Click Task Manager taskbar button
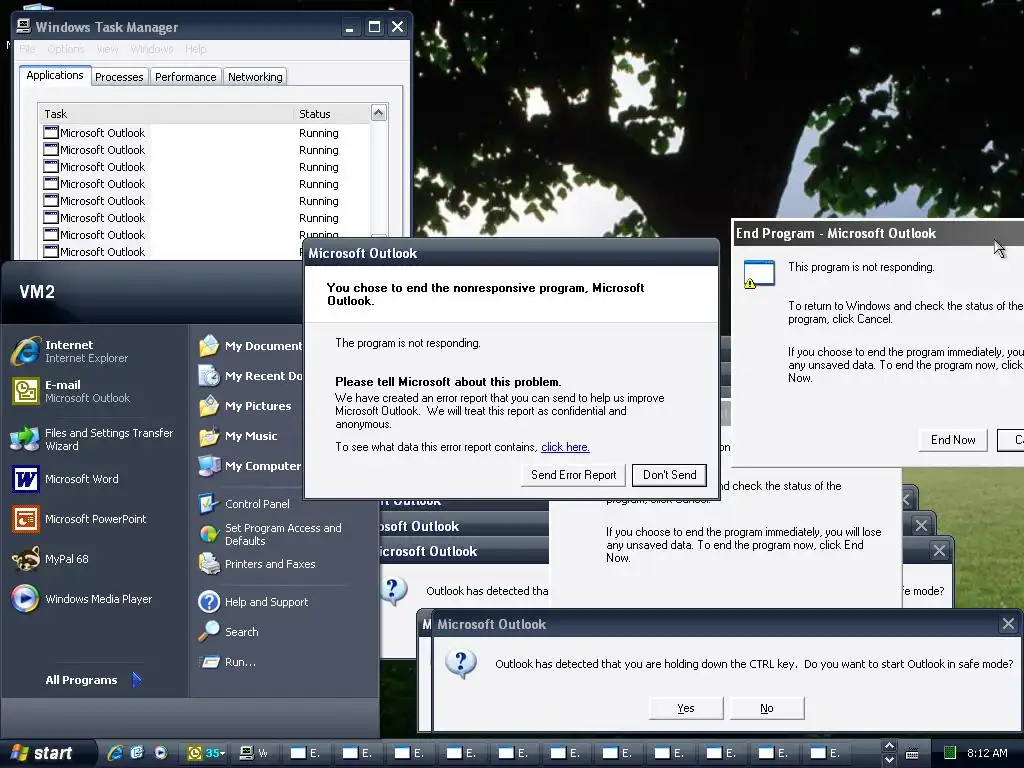The image size is (1024, 768). pos(255,753)
